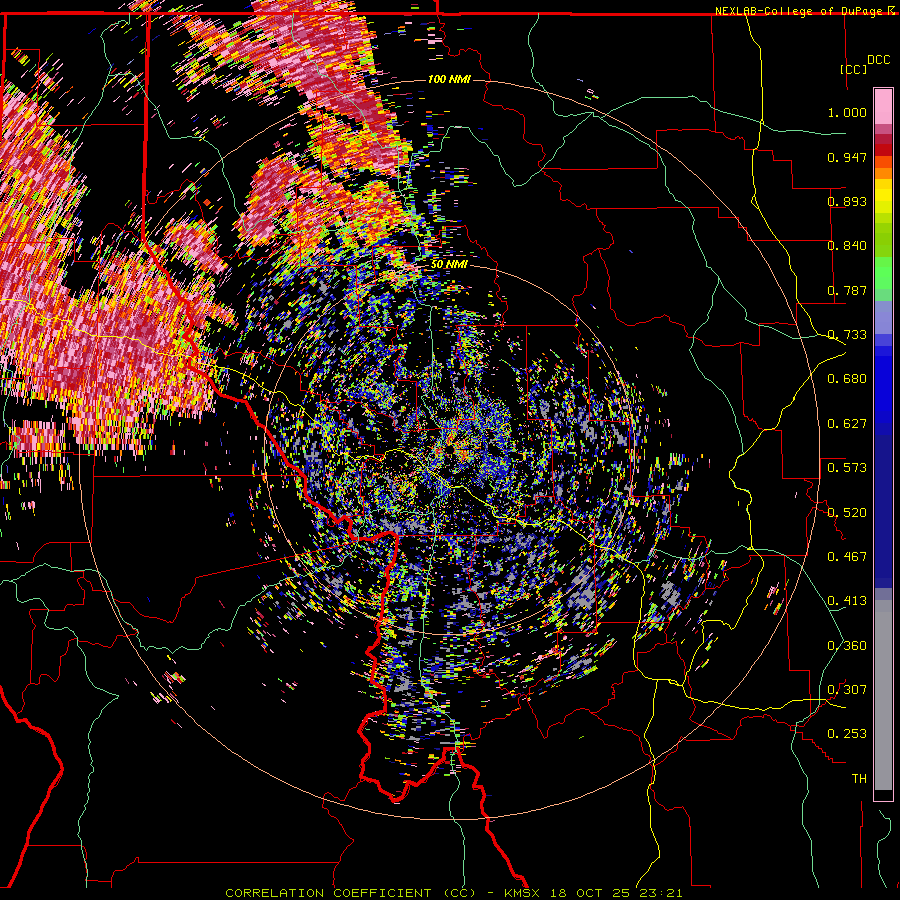Click the 0.253 scale value
Screen dimensions: 900x900
847,734
